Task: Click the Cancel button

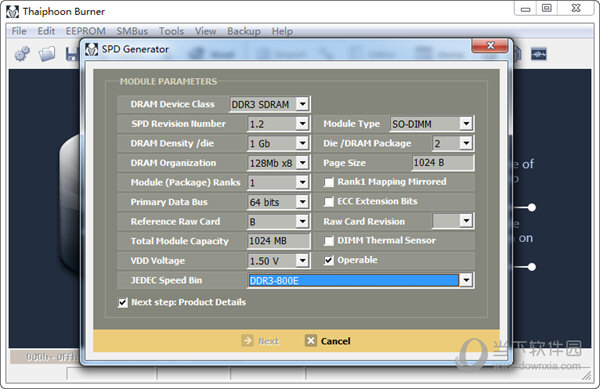Action: click(328, 341)
